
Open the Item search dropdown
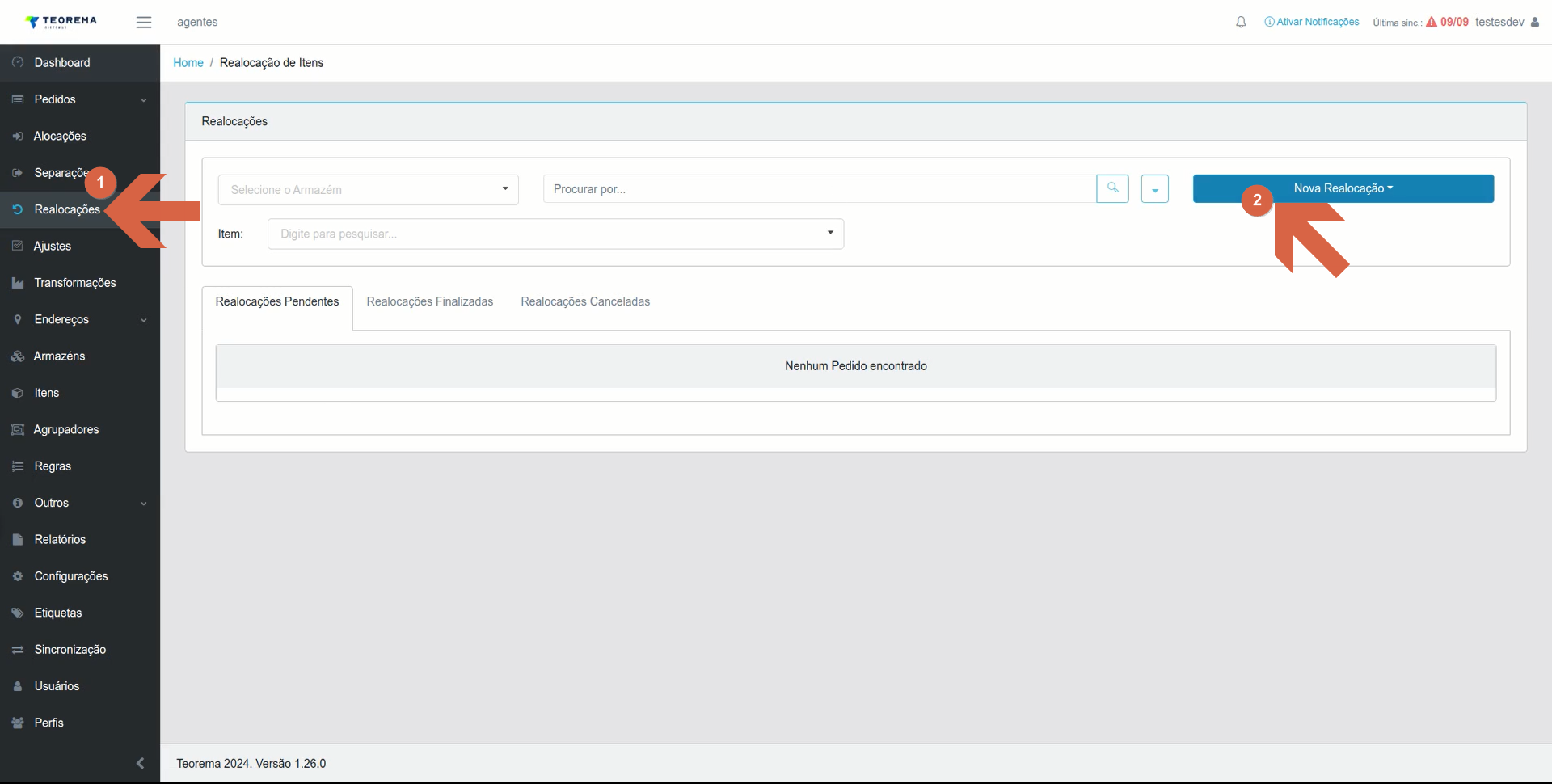point(555,234)
